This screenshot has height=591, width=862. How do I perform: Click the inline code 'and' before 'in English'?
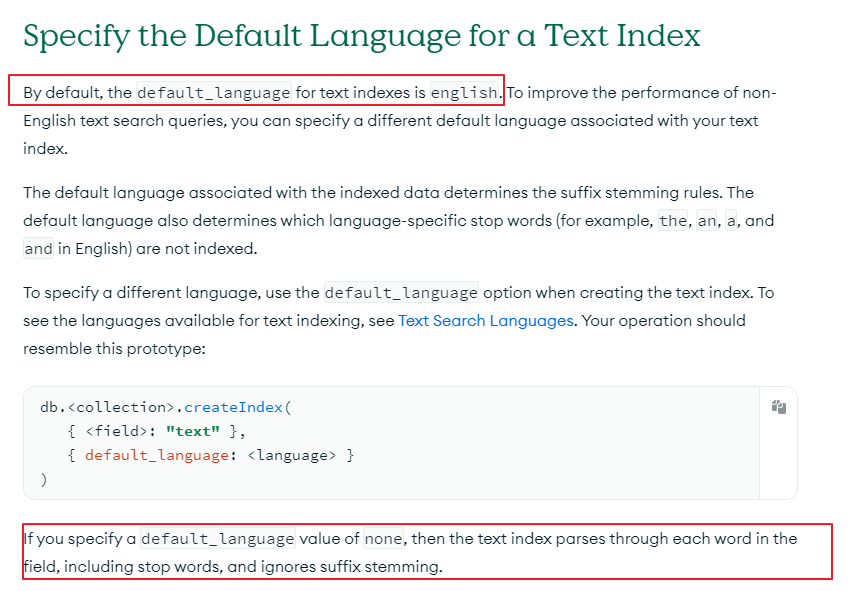(x=38, y=248)
